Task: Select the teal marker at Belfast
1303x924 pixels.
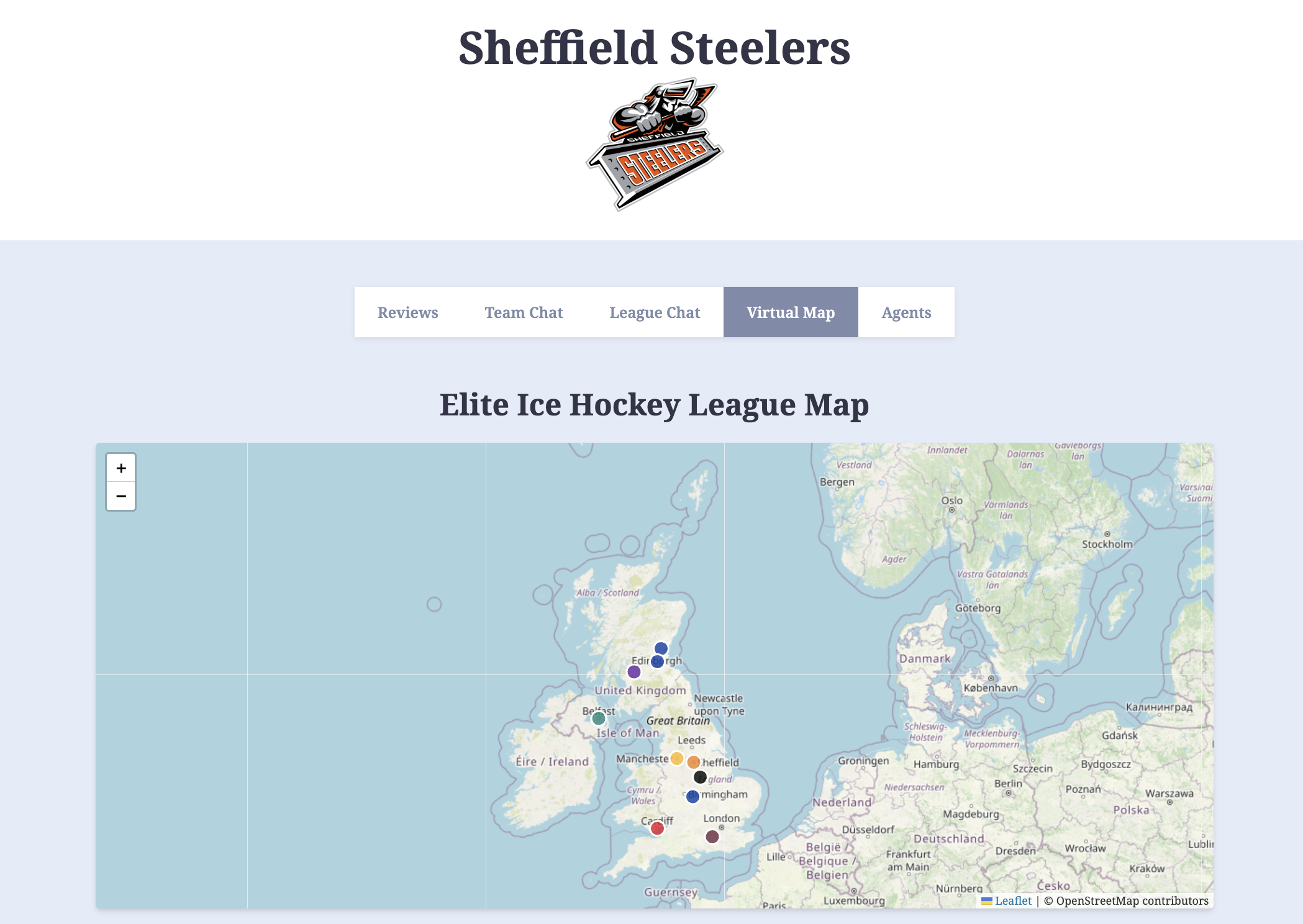Action: tap(599, 718)
